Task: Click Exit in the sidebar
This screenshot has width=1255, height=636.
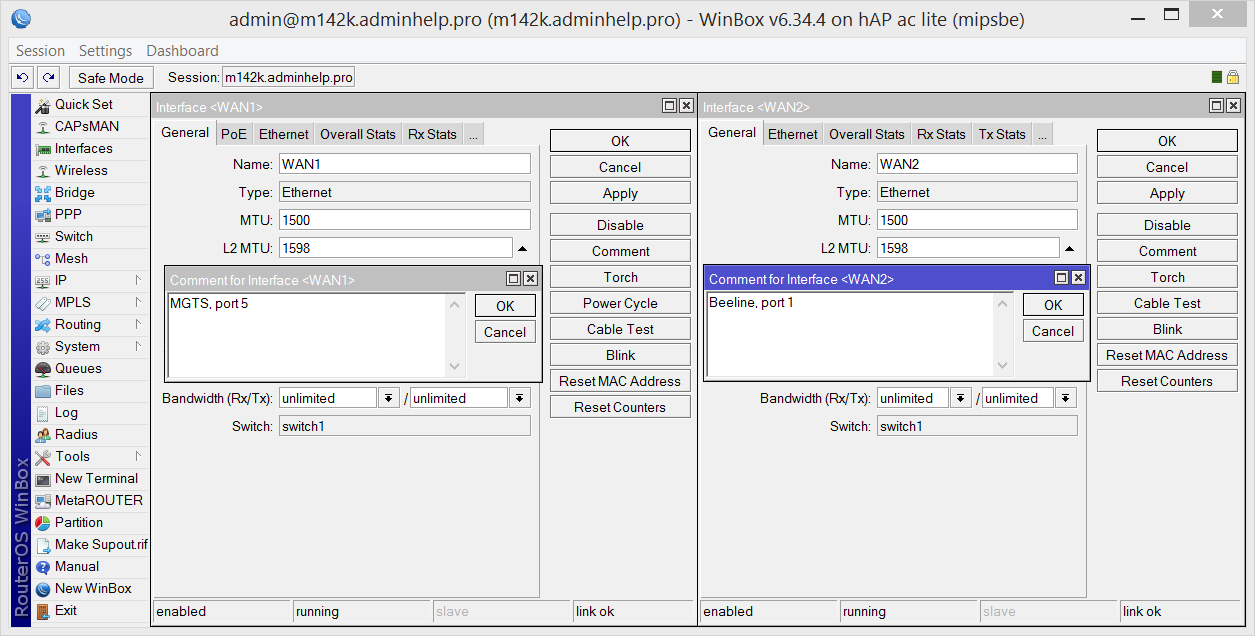Action: coord(66,610)
